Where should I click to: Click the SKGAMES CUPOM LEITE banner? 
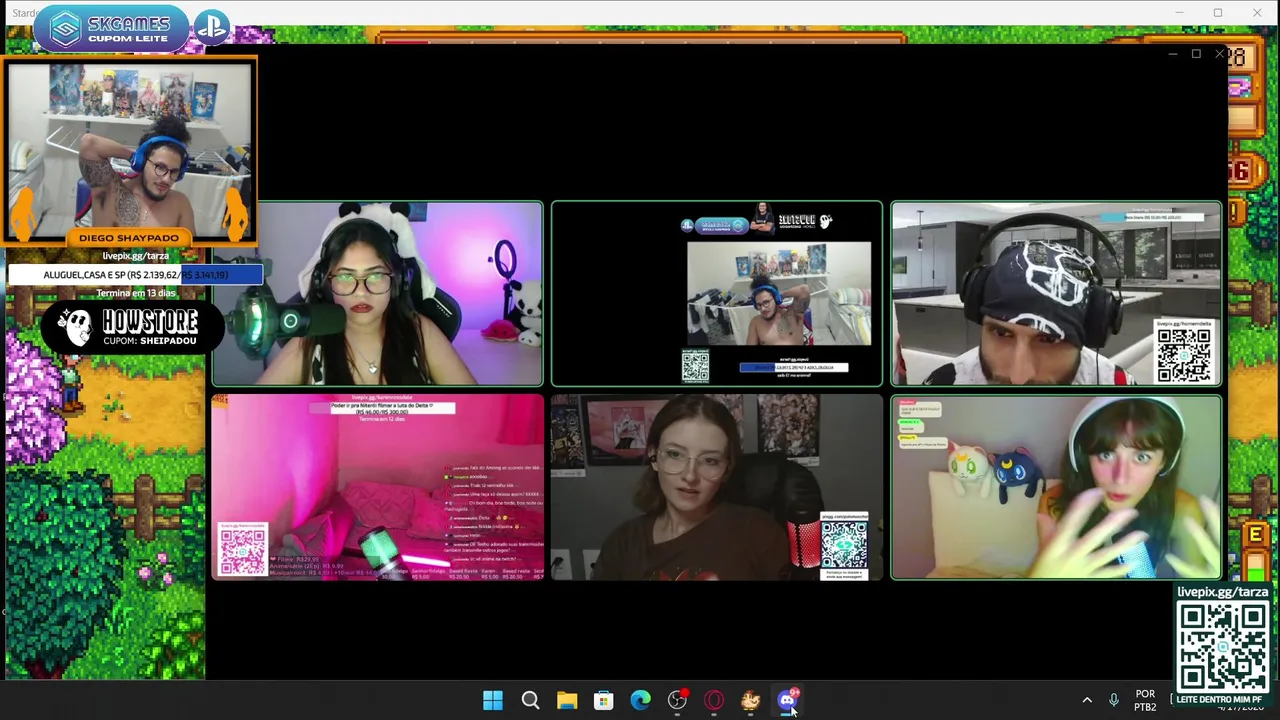tap(111, 28)
